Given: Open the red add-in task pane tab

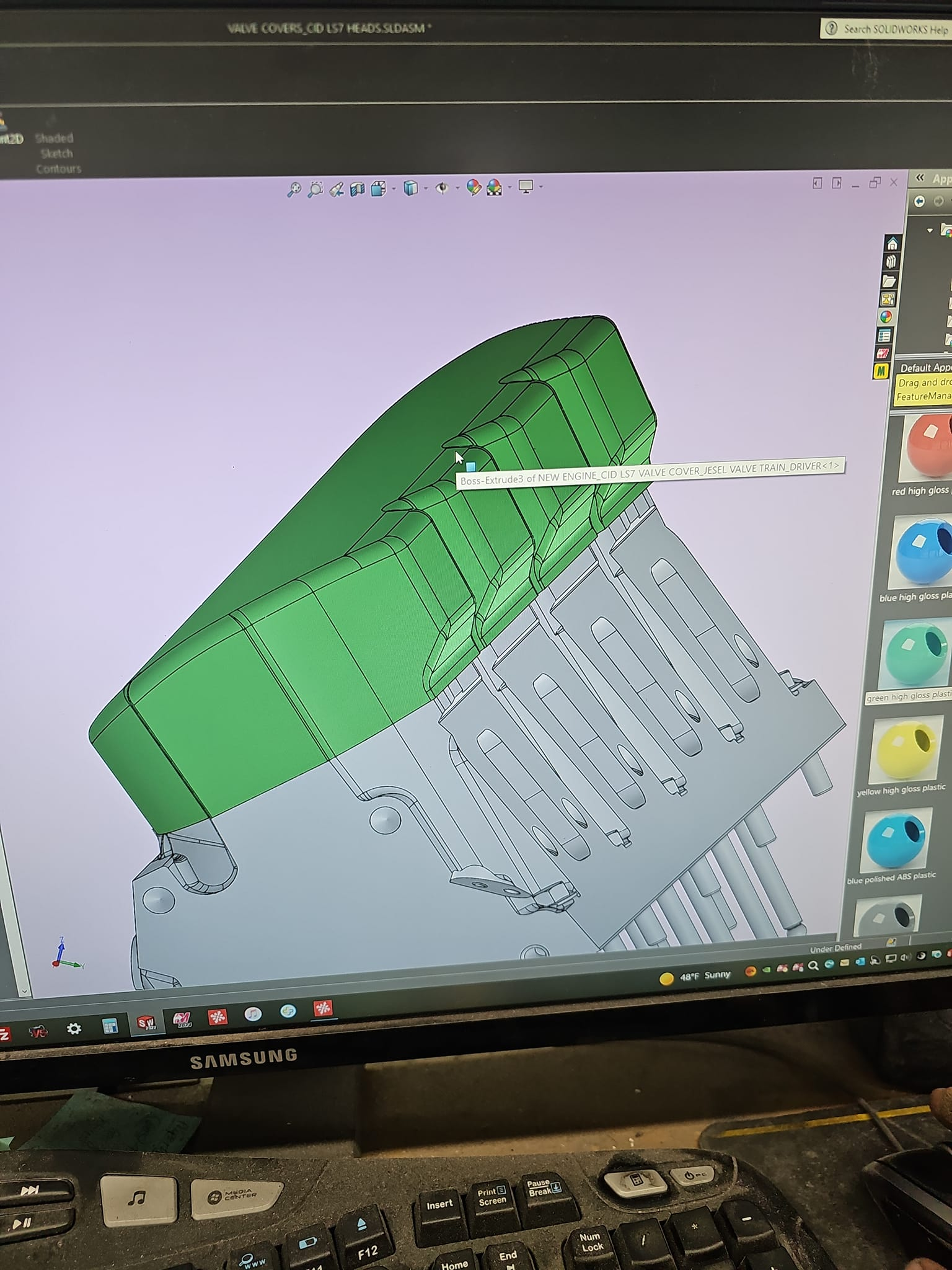Looking at the screenshot, I should pyautogui.click(x=883, y=353).
